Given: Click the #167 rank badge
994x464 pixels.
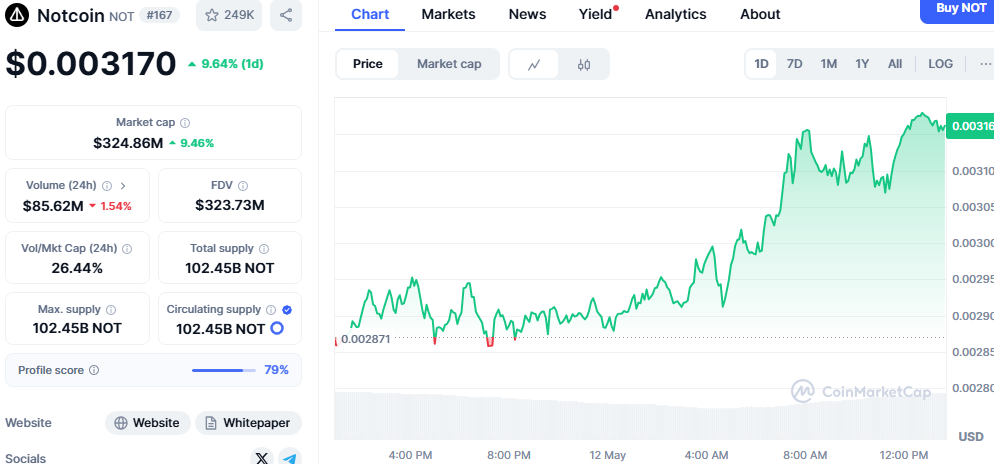Looking at the screenshot, I should click(159, 15).
